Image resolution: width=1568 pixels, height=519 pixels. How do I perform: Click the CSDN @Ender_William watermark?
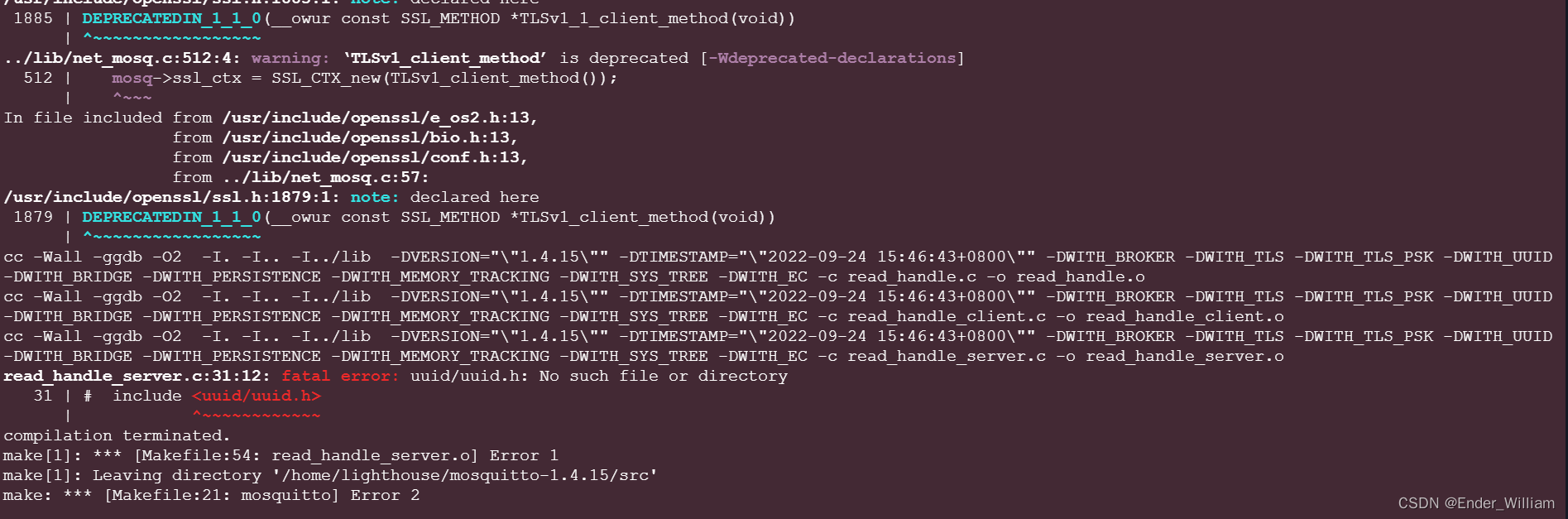[1475, 503]
